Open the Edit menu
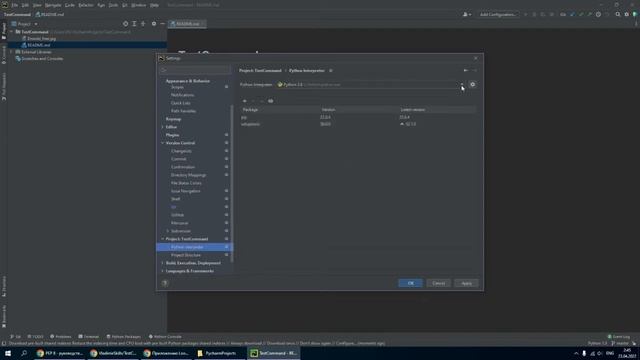This screenshot has width=640, height=360. [x=25, y=5]
